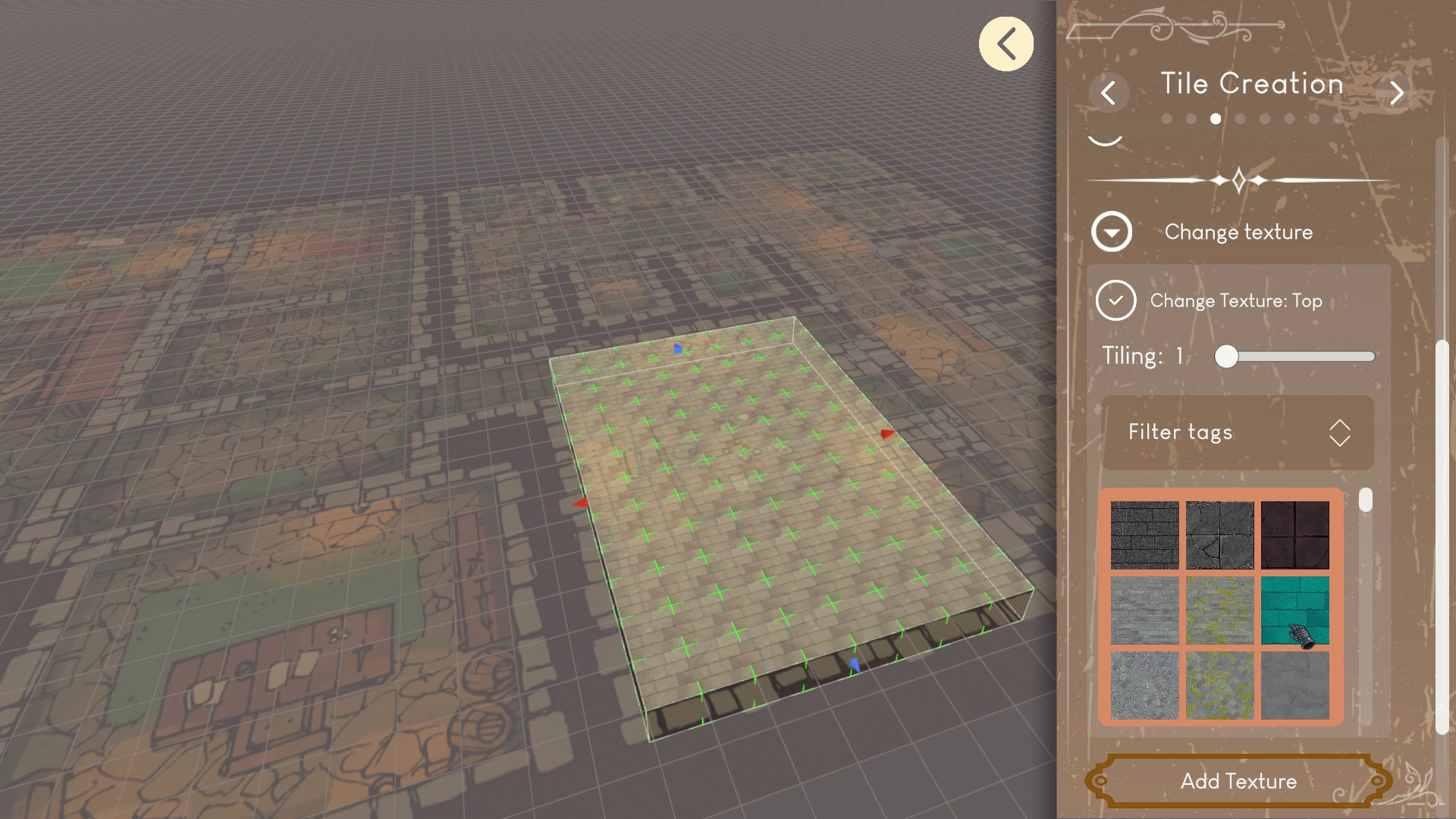1456x819 pixels.
Task: Navigate to previous Tile Creation page
Action: (1109, 93)
